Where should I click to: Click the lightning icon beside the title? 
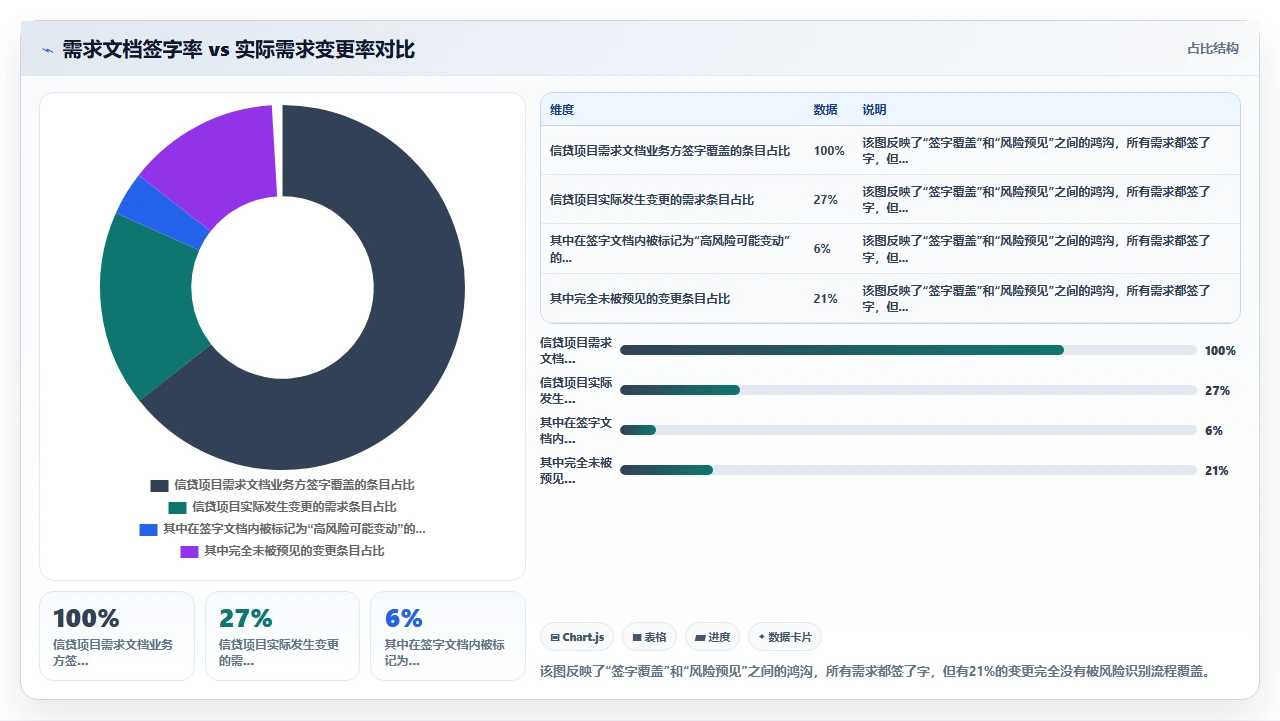[47, 50]
